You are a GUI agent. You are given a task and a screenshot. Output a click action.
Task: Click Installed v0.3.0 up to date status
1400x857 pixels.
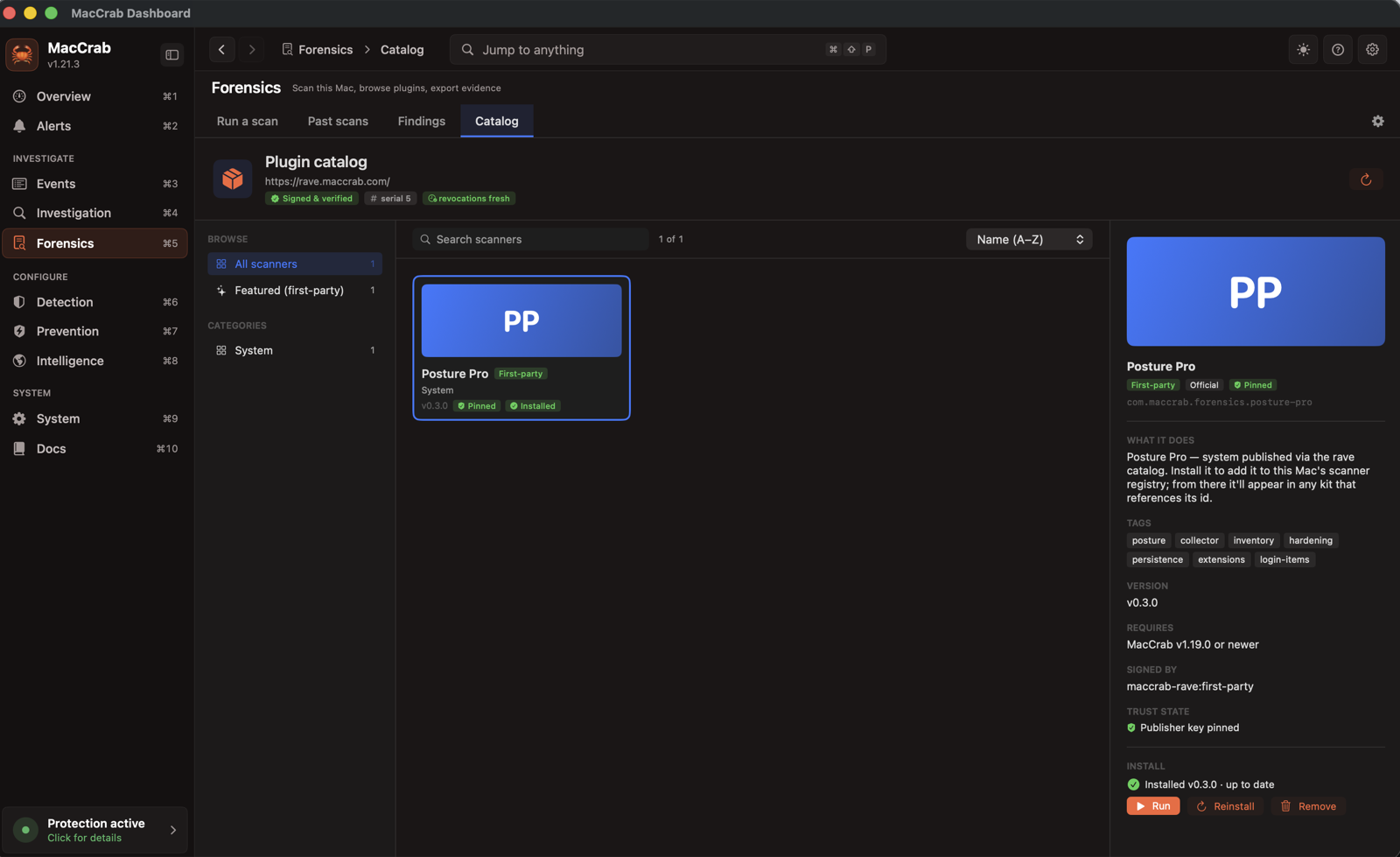[x=1200, y=784]
